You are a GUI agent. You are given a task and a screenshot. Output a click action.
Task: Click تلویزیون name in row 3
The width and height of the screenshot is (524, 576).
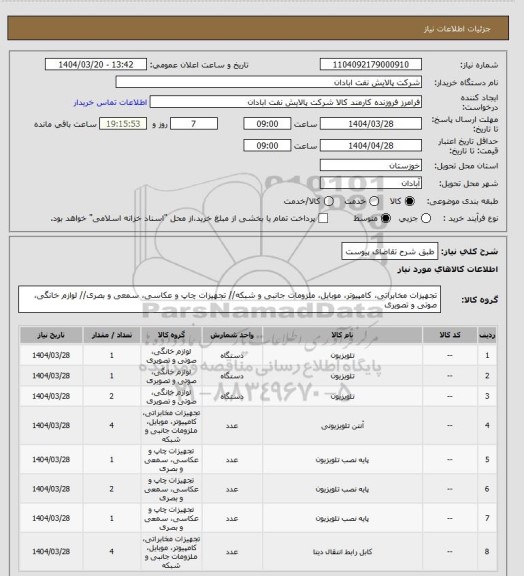pos(342,396)
